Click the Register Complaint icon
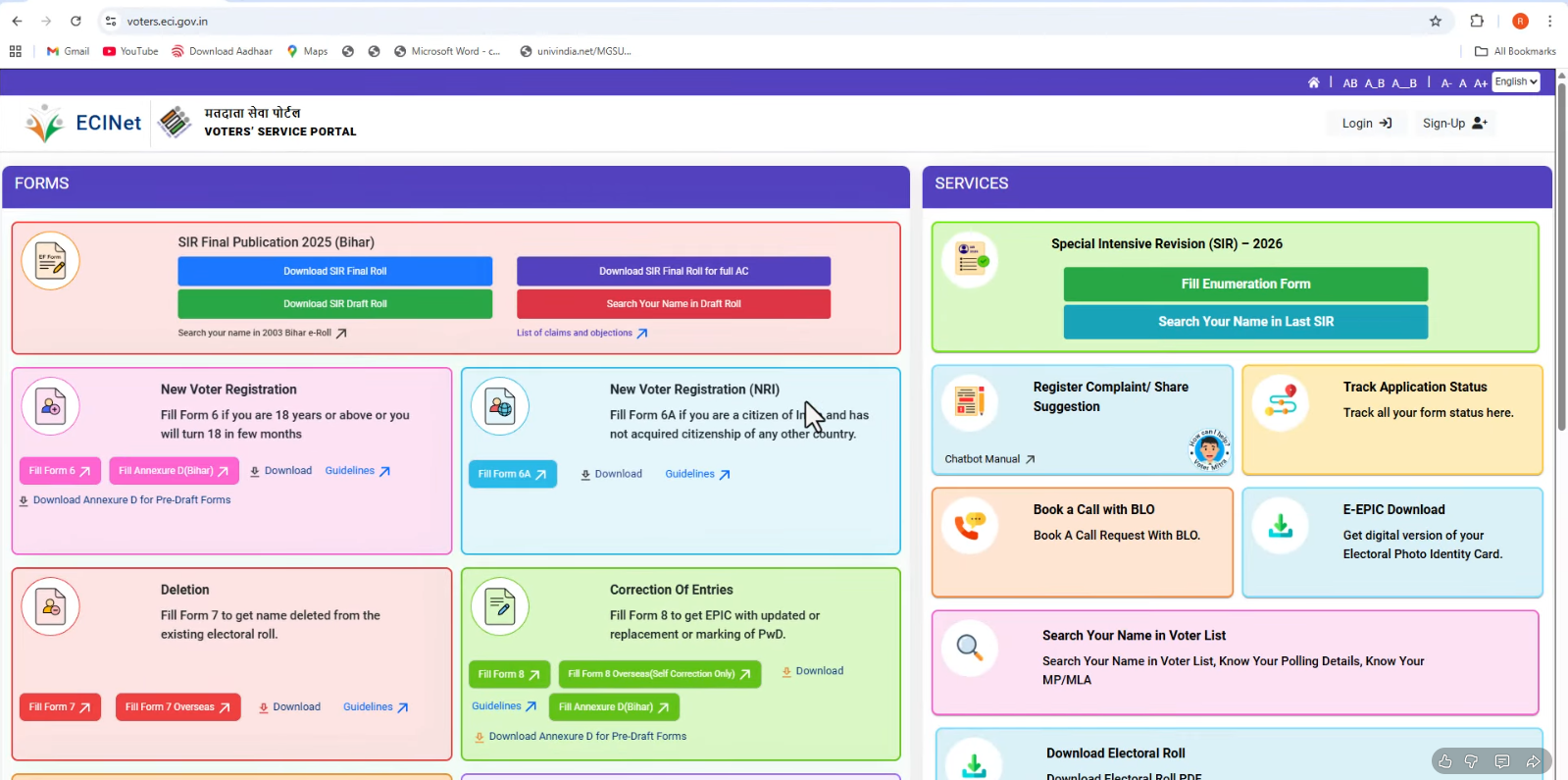The height and width of the screenshot is (780, 1568). (x=969, y=401)
